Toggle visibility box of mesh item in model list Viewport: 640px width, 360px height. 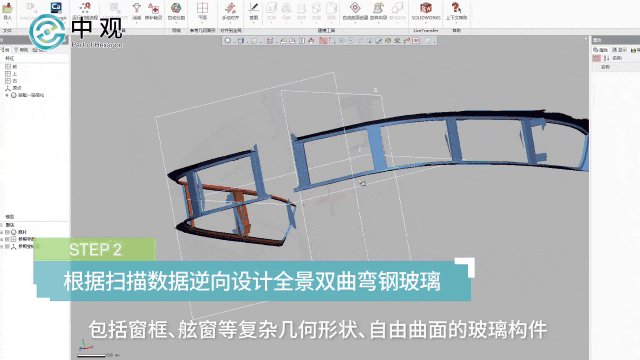point(7,232)
